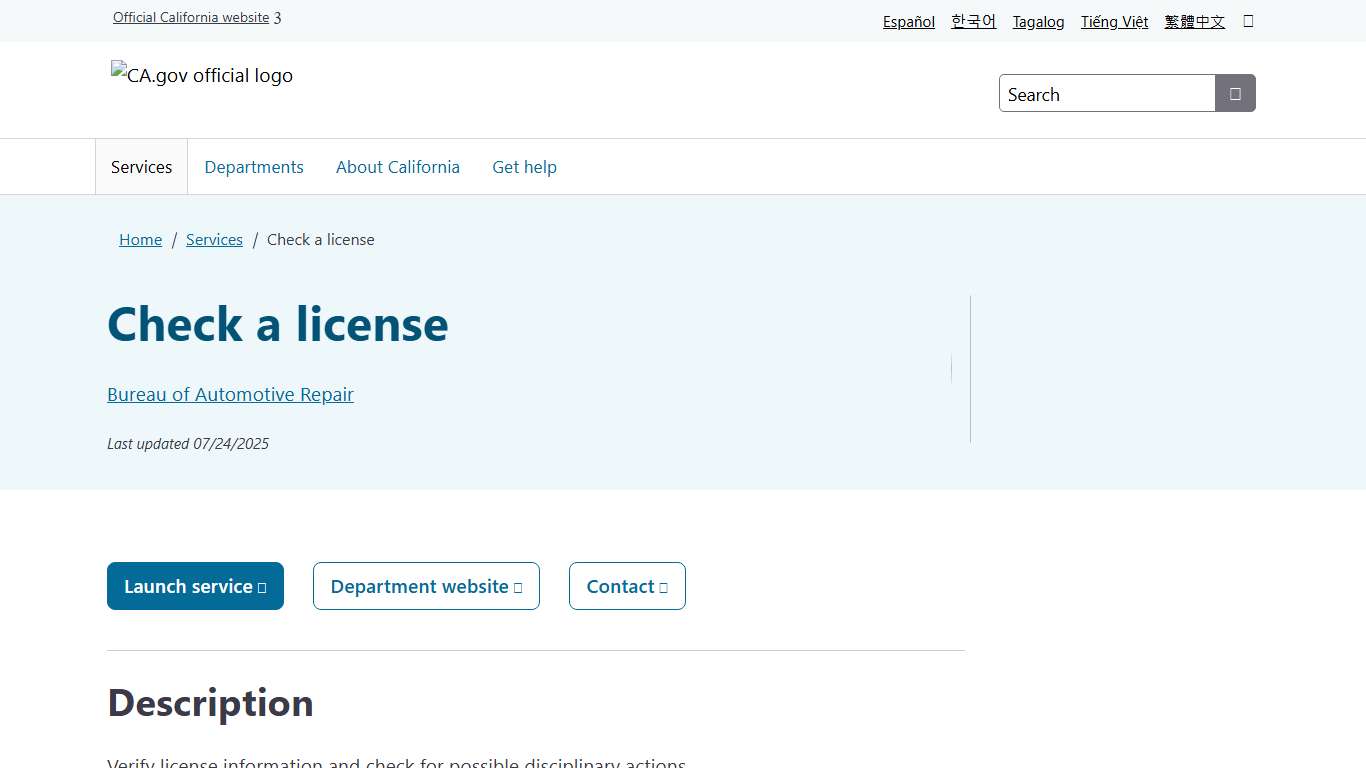Open the Services navigation menu
This screenshot has width=1366, height=768.
tap(141, 167)
